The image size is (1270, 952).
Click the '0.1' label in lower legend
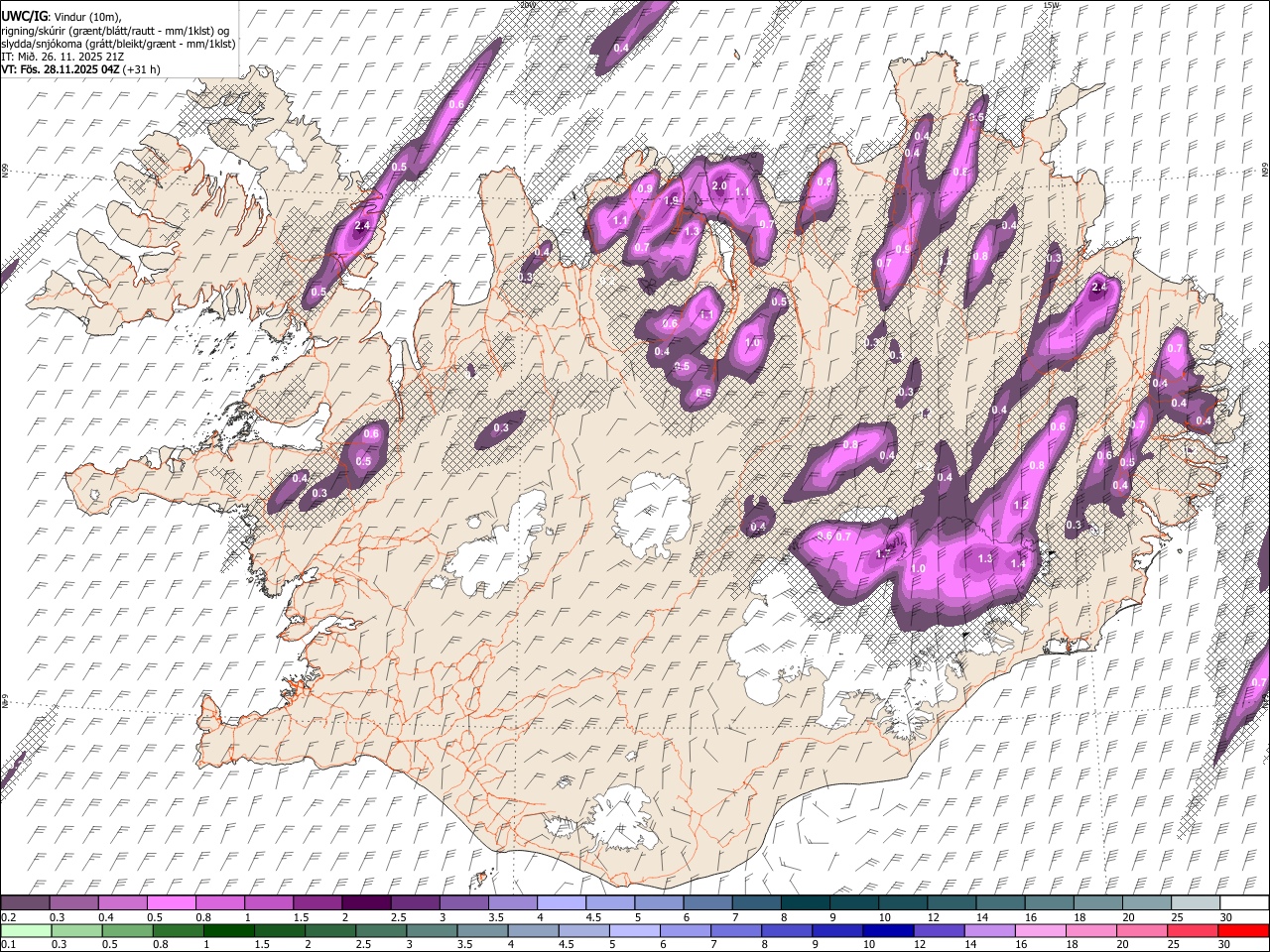click(x=7, y=945)
